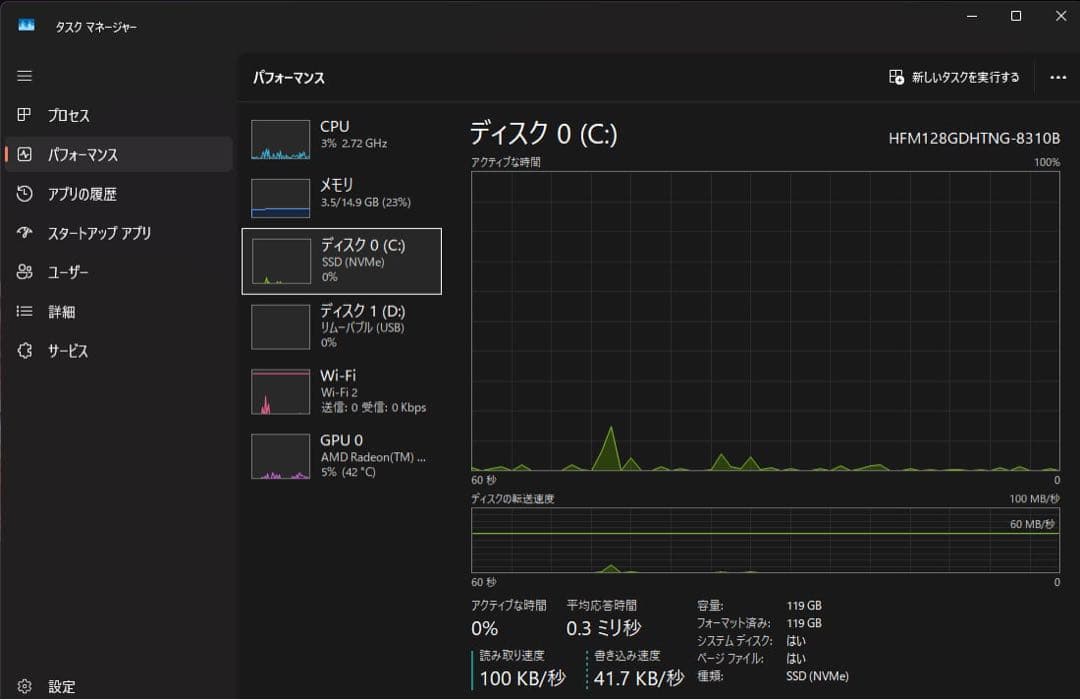Click the アプリの履歴 history icon
This screenshot has height=700, width=1080.
(24, 194)
